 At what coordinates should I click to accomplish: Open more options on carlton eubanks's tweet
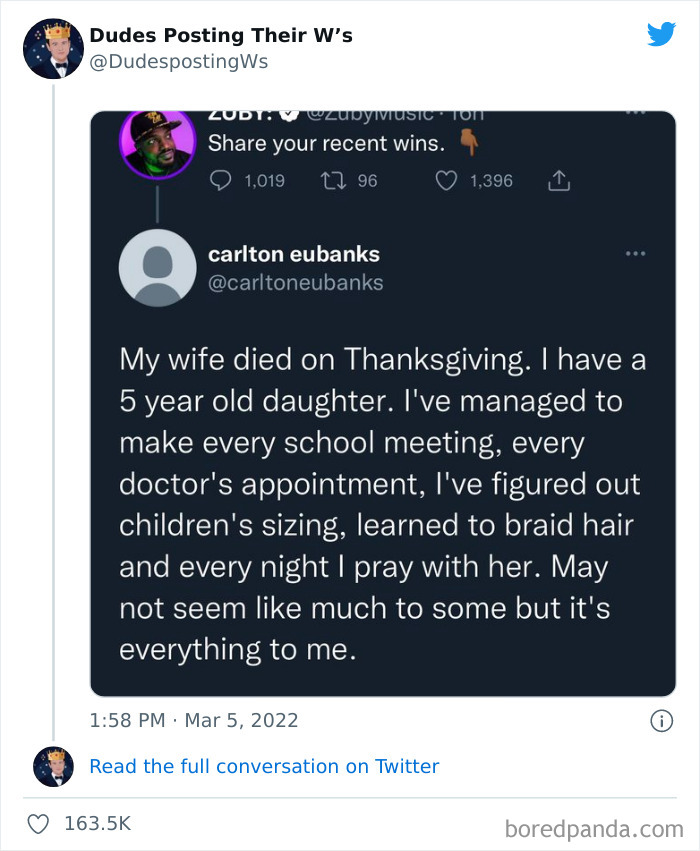635,253
